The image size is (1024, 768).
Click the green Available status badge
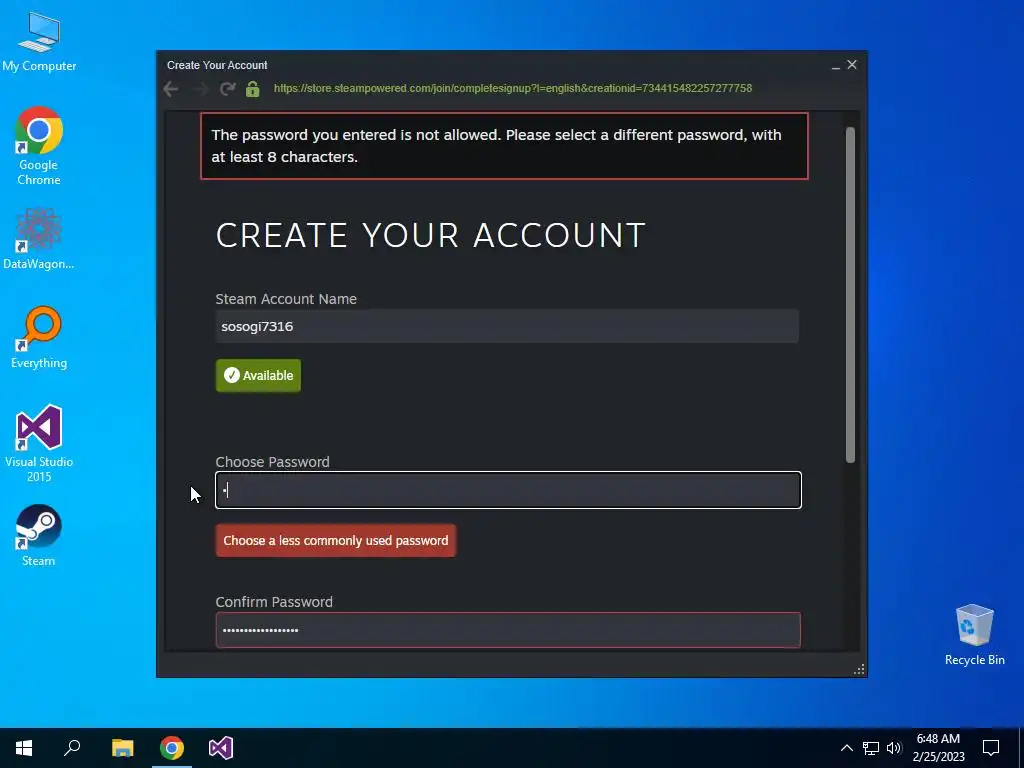259,376
